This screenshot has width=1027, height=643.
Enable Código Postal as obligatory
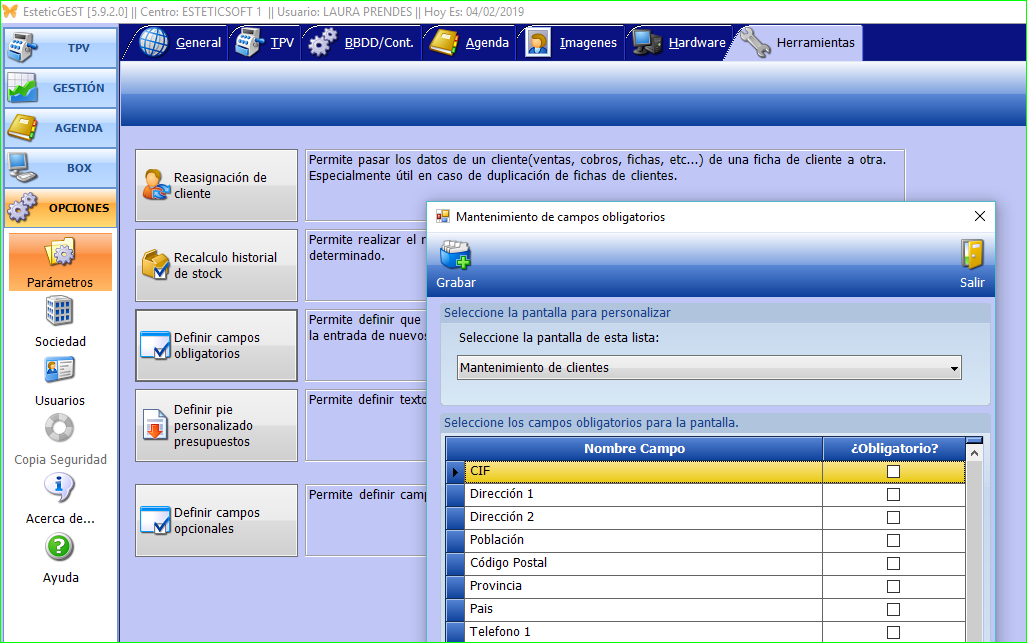point(893,564)
